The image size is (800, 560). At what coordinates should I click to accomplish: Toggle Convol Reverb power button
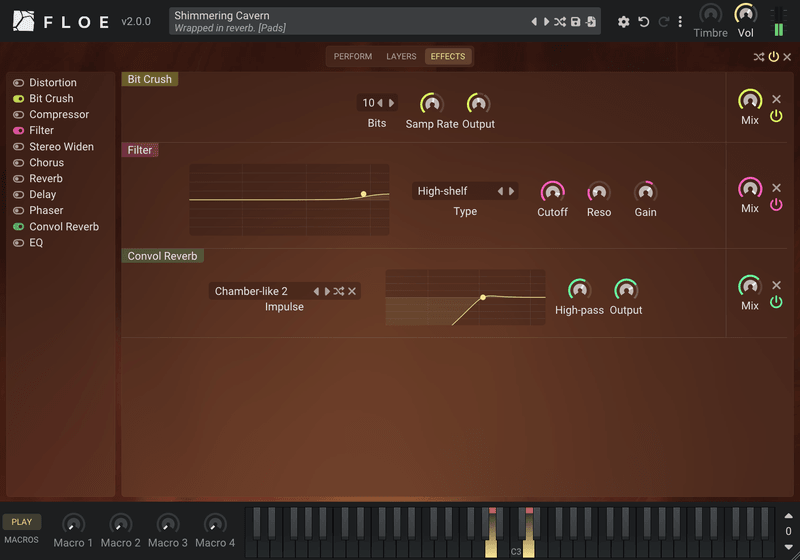pyautogui.click(x=776, y=302)
